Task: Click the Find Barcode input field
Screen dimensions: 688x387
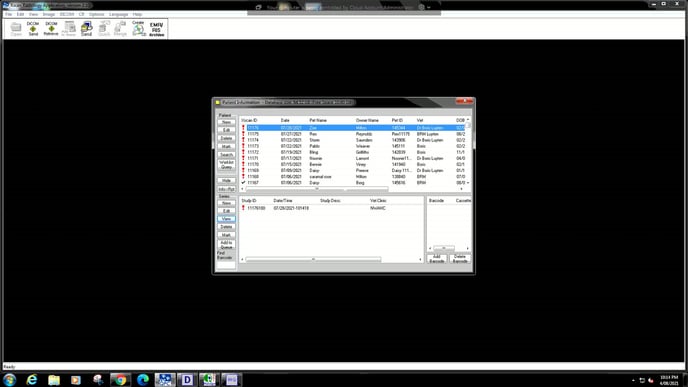Action: (x=226, y=265)
